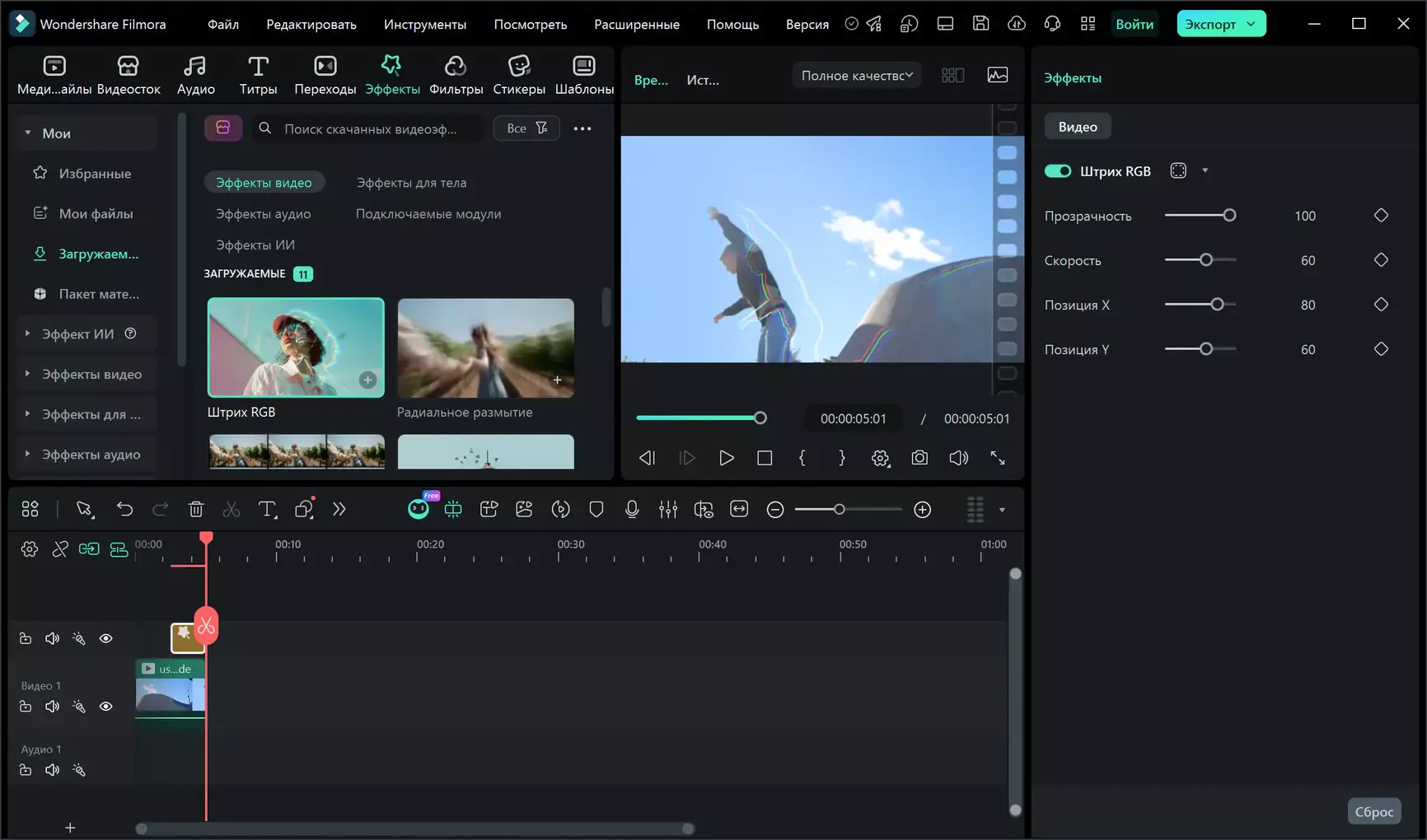This screenshot has height=840, width=1427.
Task: Switch to the Эффекты аудио tab
Action: coord(263,214)
